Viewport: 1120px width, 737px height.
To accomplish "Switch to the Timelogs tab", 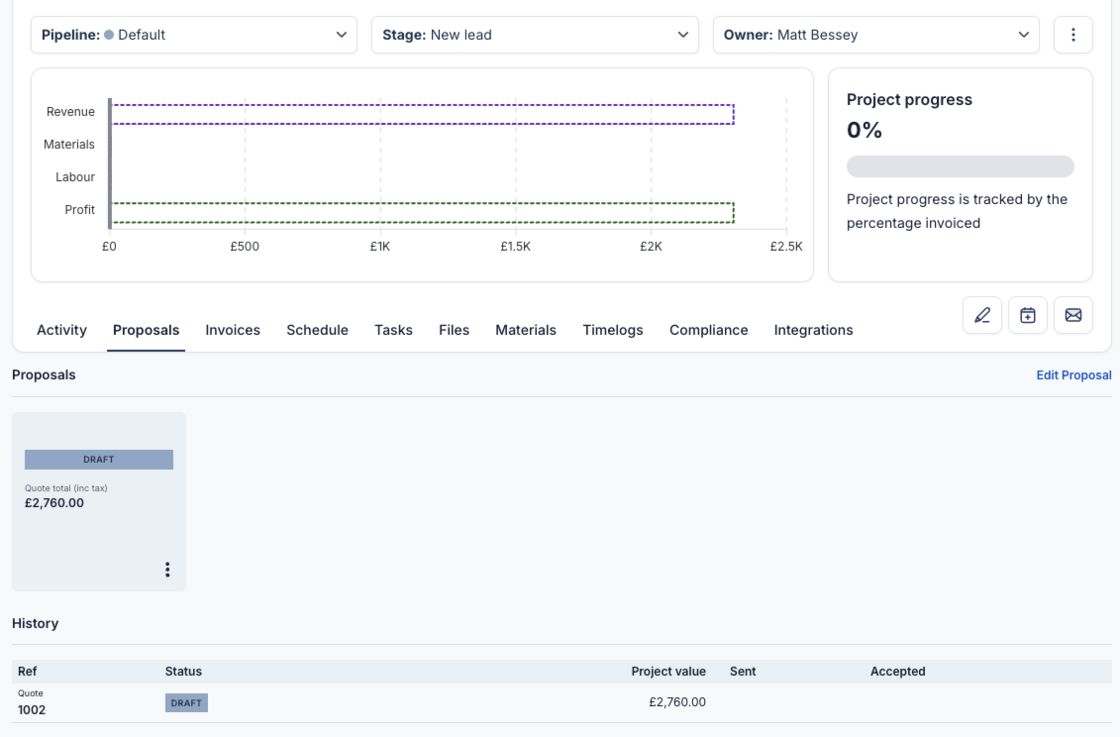I will [613, 330].
